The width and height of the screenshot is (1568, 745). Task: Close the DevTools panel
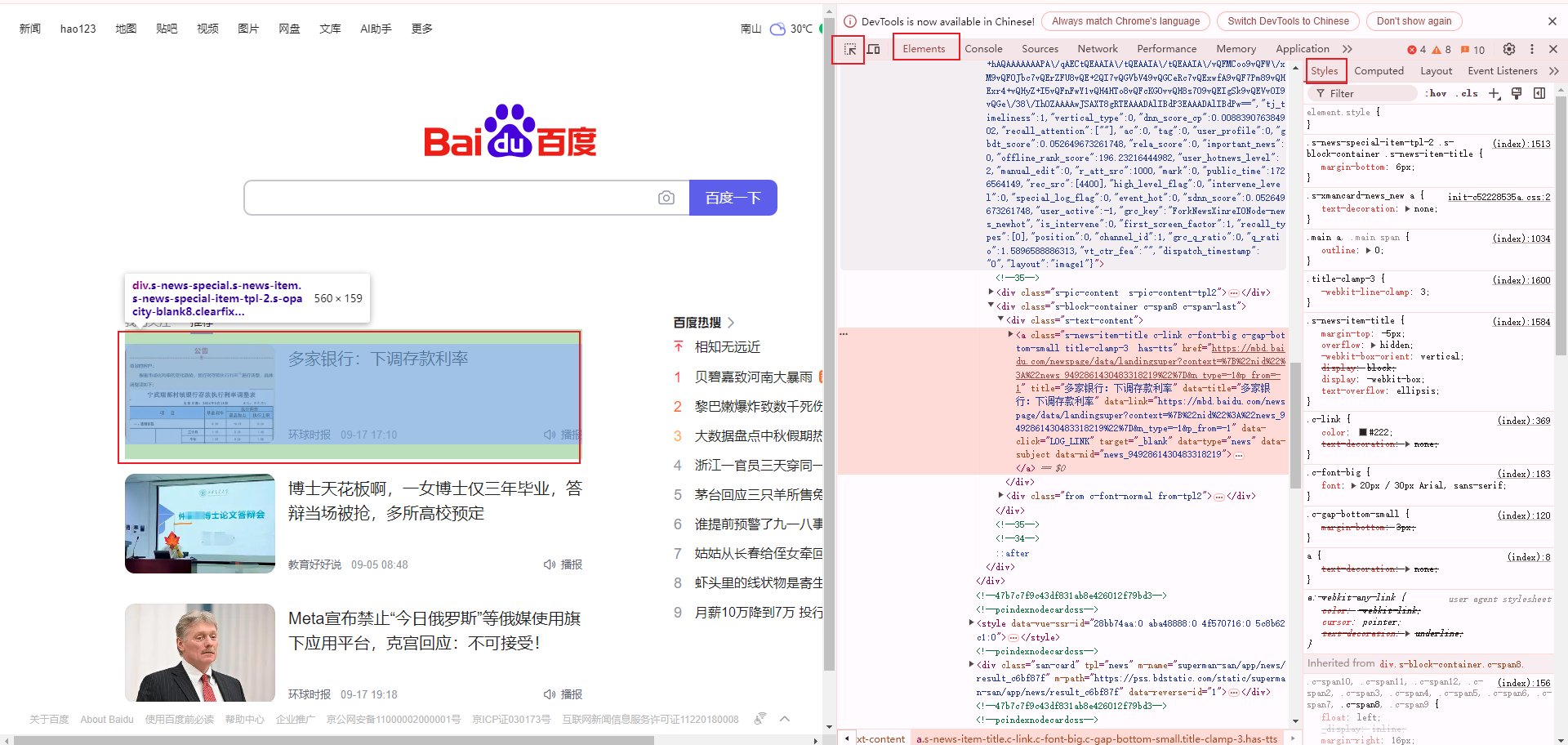(1553, 49)
